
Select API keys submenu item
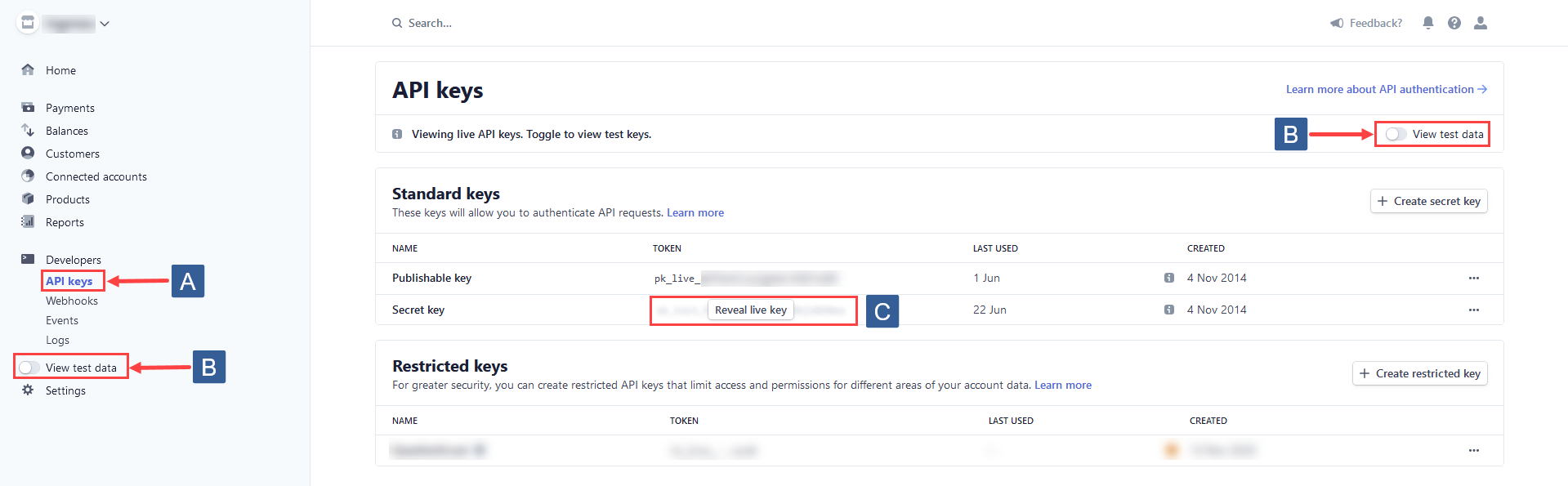tap(69, 281)
